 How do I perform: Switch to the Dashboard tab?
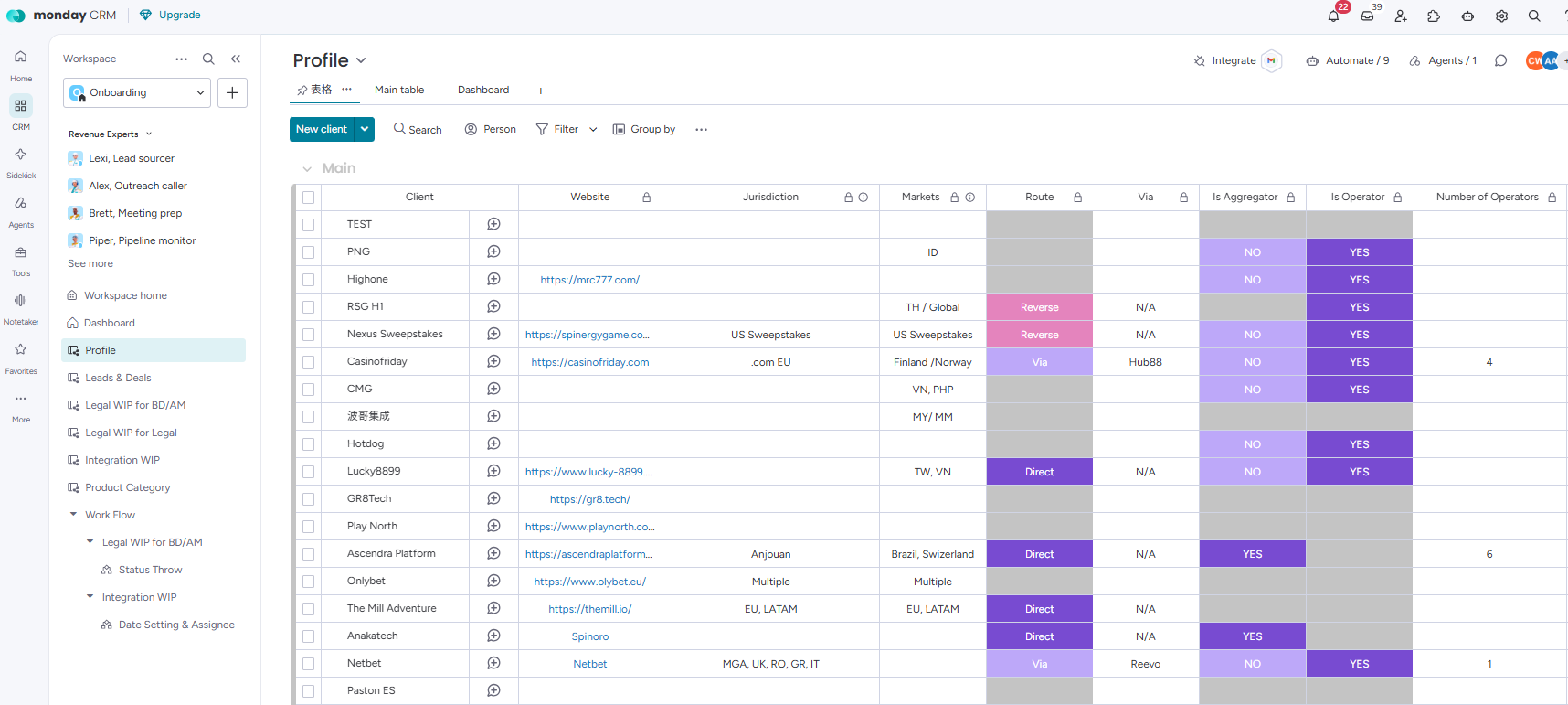pyautogui.click(x=483, y=90)
